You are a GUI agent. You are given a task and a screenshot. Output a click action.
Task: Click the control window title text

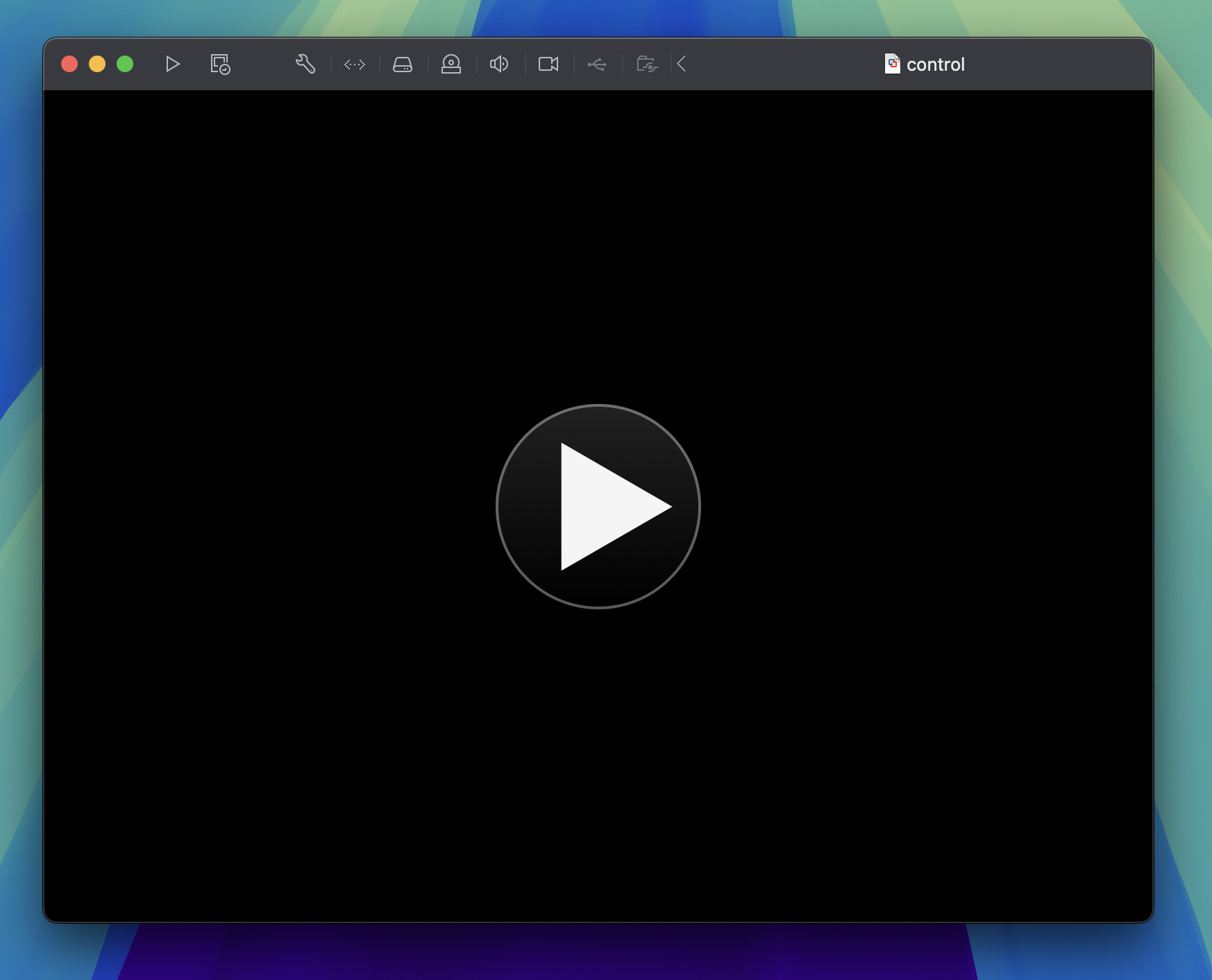936,64
